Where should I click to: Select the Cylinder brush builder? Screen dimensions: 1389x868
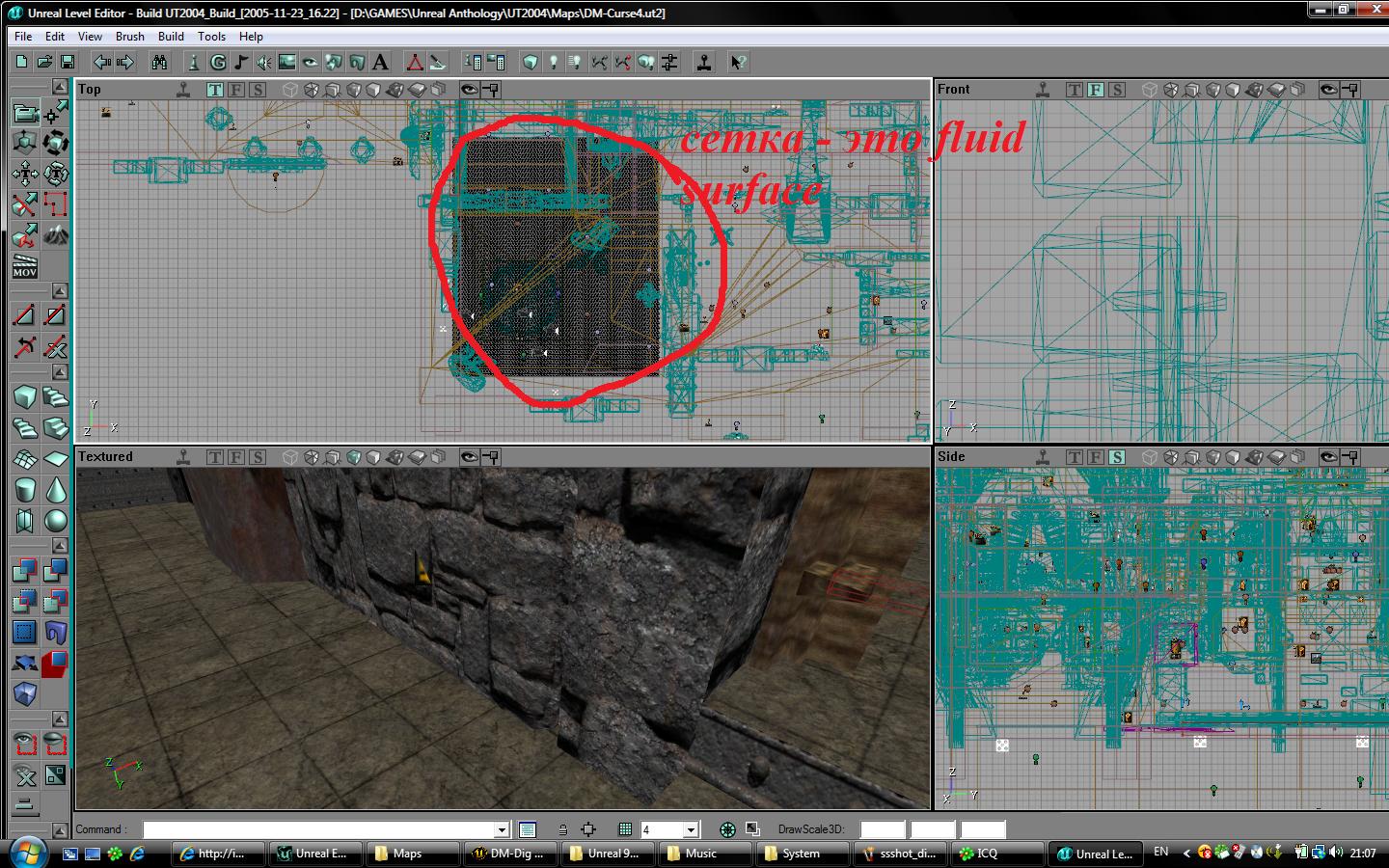[25, 489]
